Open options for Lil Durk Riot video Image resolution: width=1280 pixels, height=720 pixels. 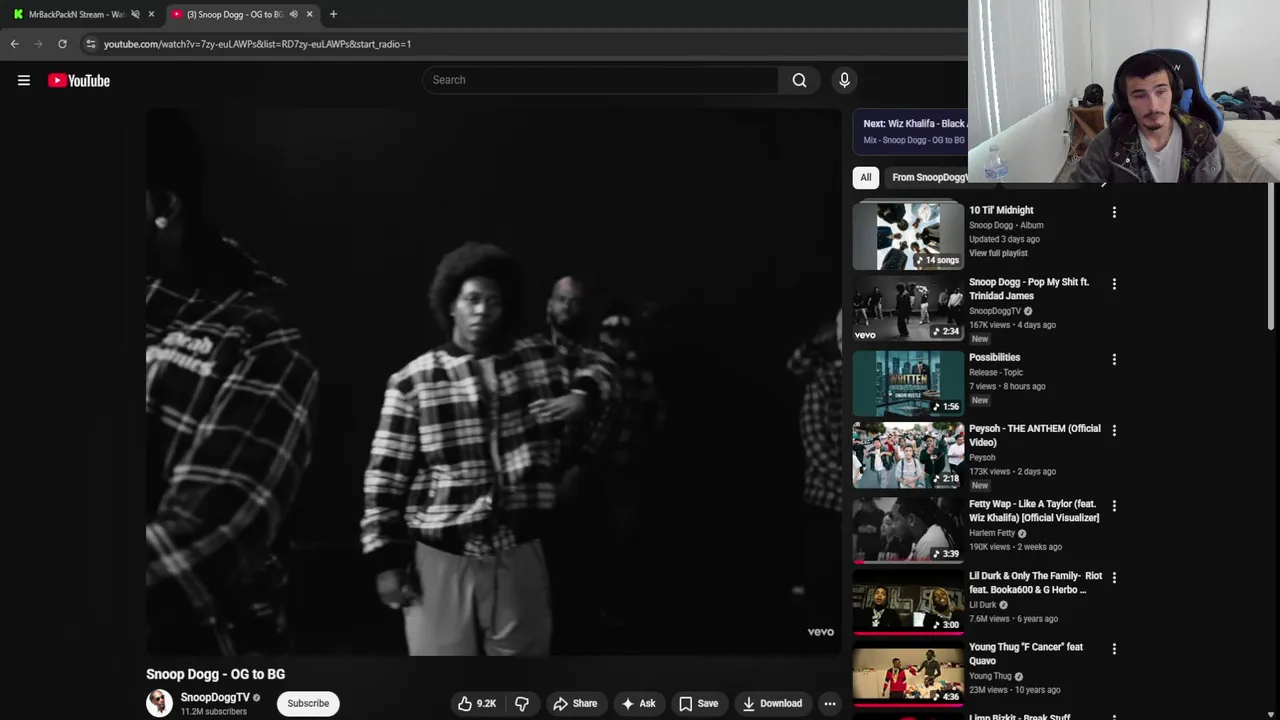[1114, 578]
